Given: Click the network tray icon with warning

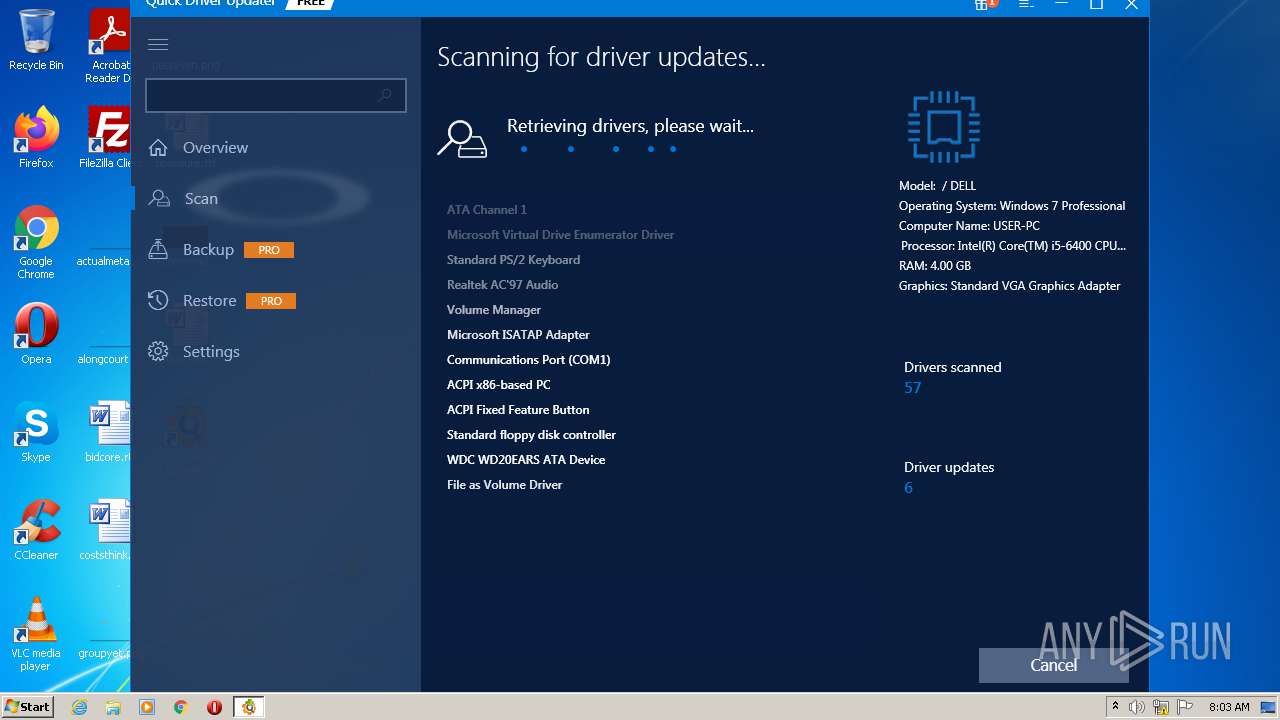Looking at the screenshot, I should tap(1161, 707).
